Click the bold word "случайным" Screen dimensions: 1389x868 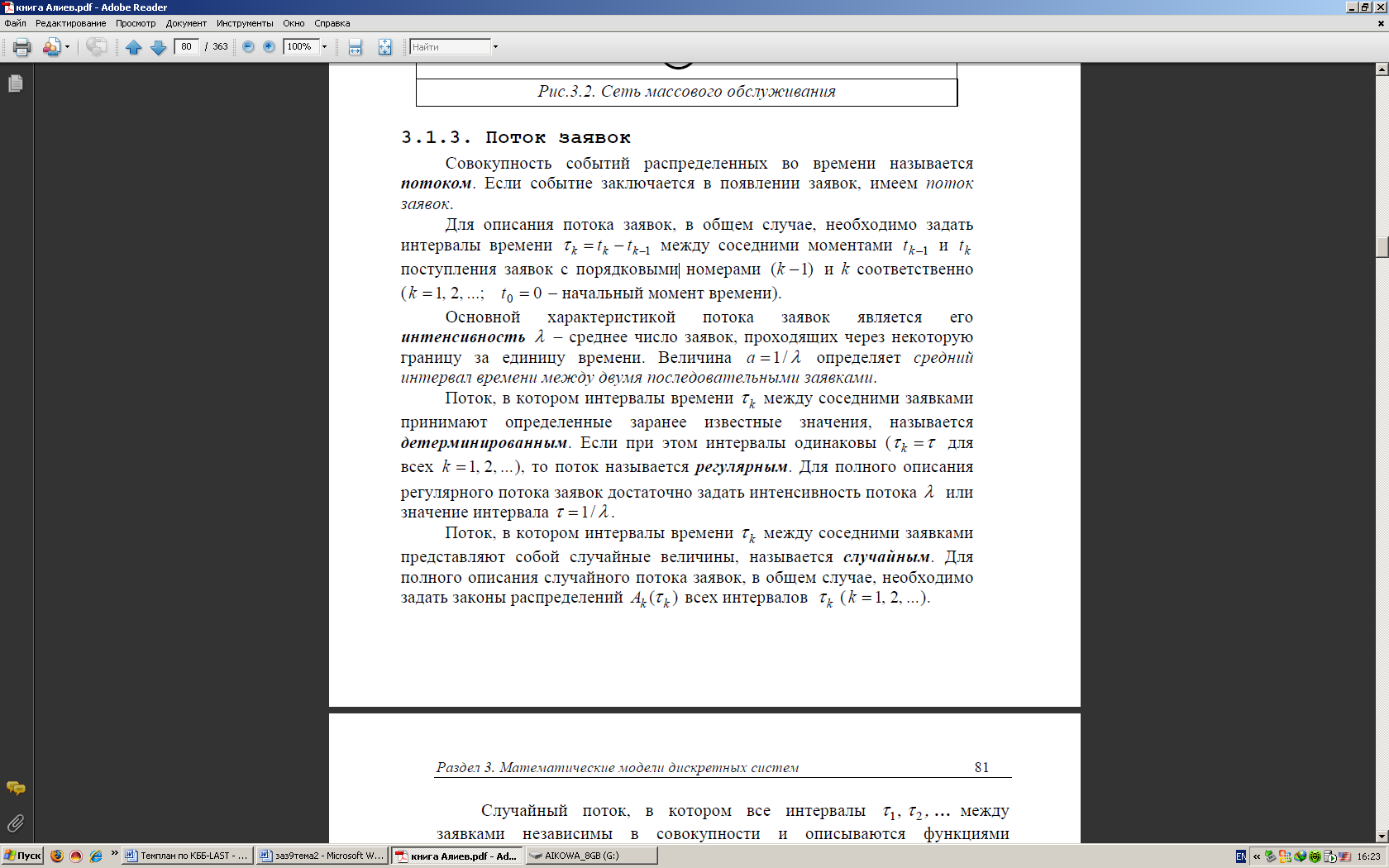(x=887, y=556)
